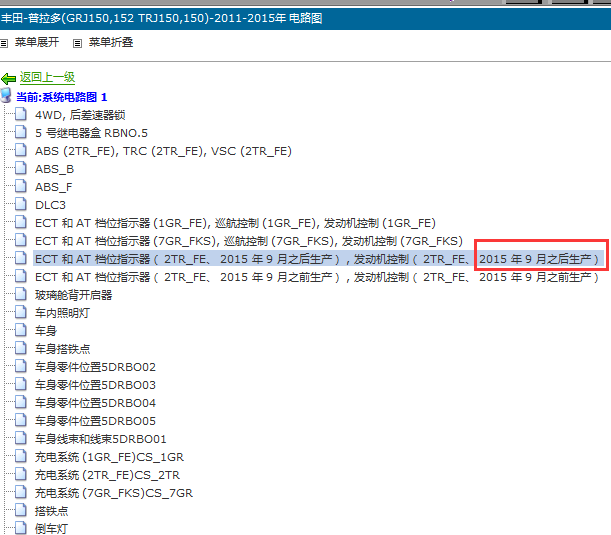Open 车身线束和线束5DRBO01
This screenshot has width=611, height=535.
(x=101, y=439)
